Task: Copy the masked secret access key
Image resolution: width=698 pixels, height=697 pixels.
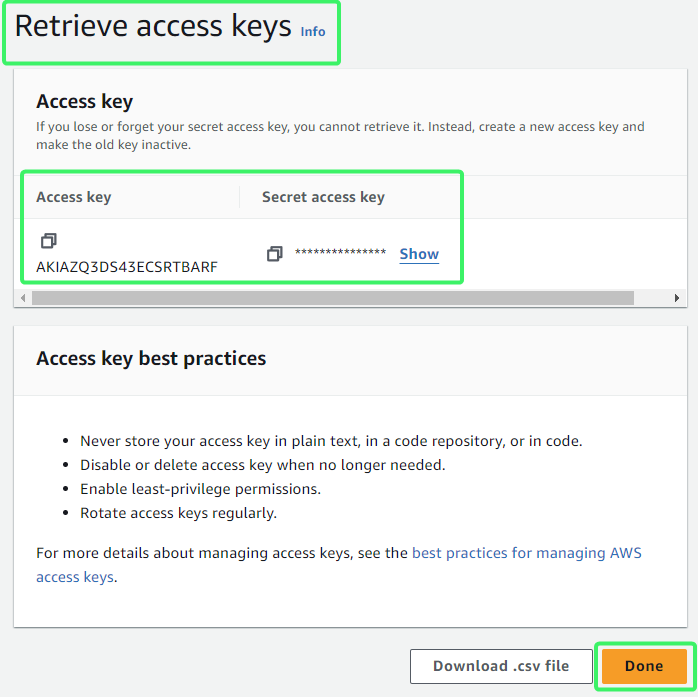Action: tap(275, 254)
